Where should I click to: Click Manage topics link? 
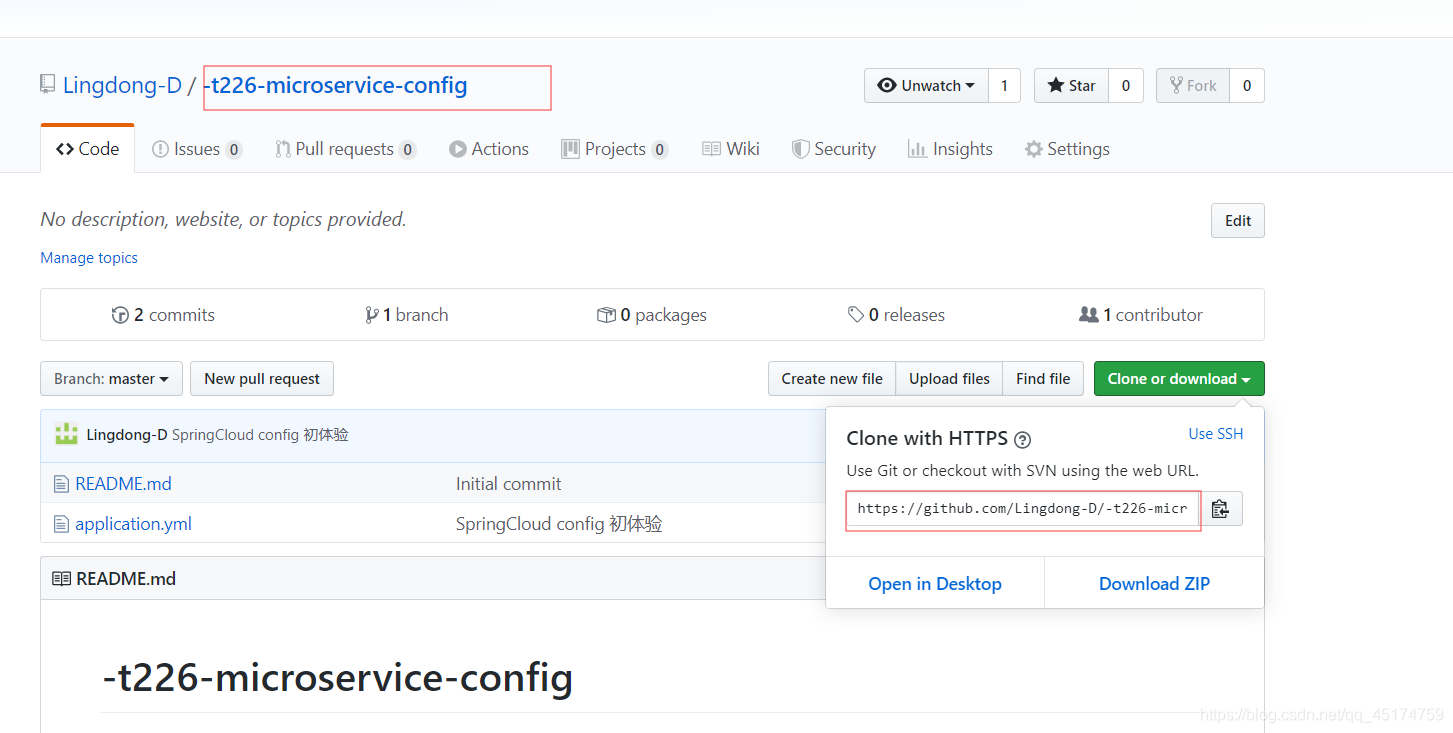[x=89, y=258]
